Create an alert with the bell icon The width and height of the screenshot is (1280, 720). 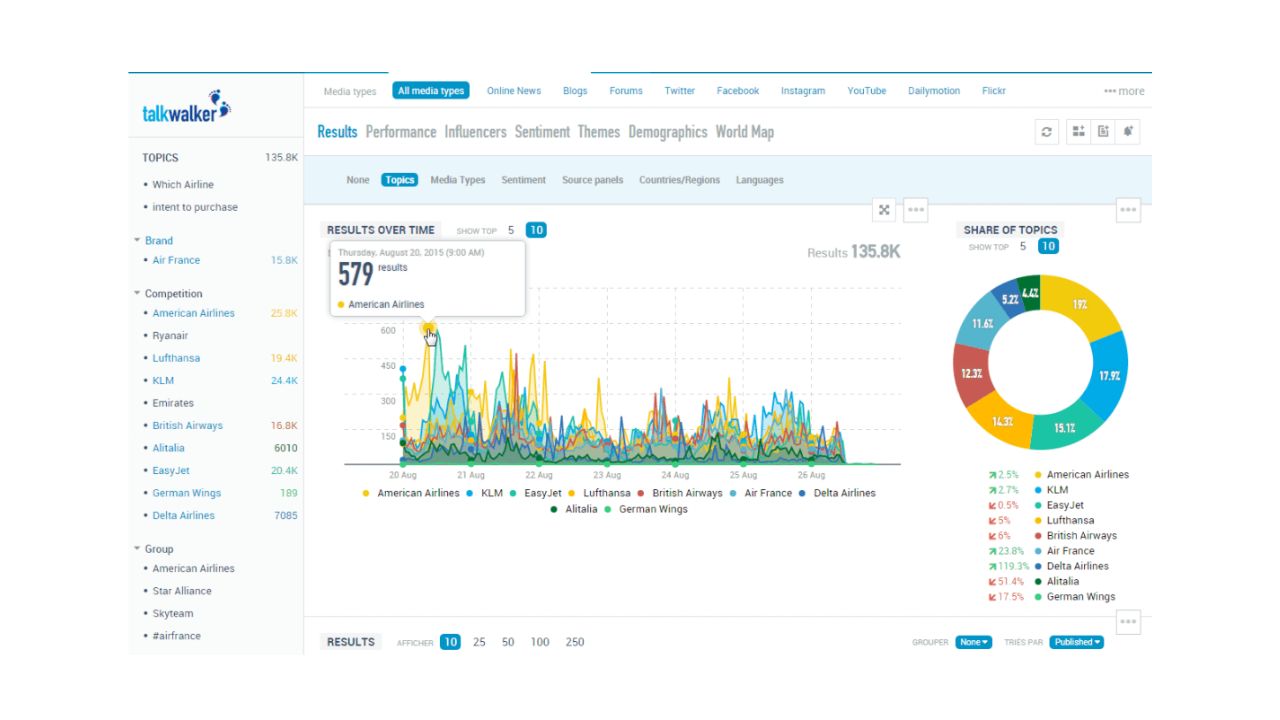[x=1128, y=132]
